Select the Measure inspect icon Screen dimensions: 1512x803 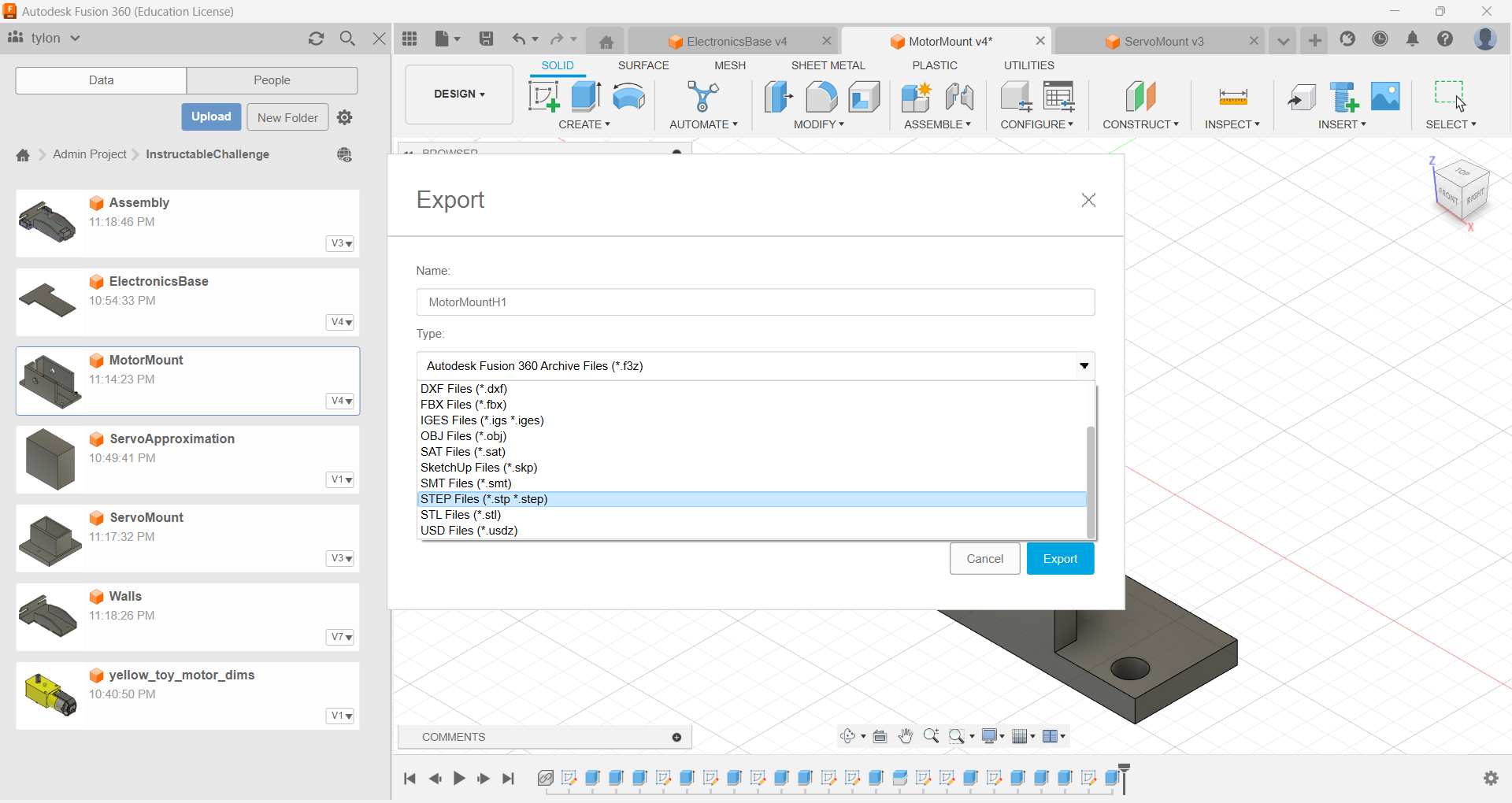click(1232, 97)
